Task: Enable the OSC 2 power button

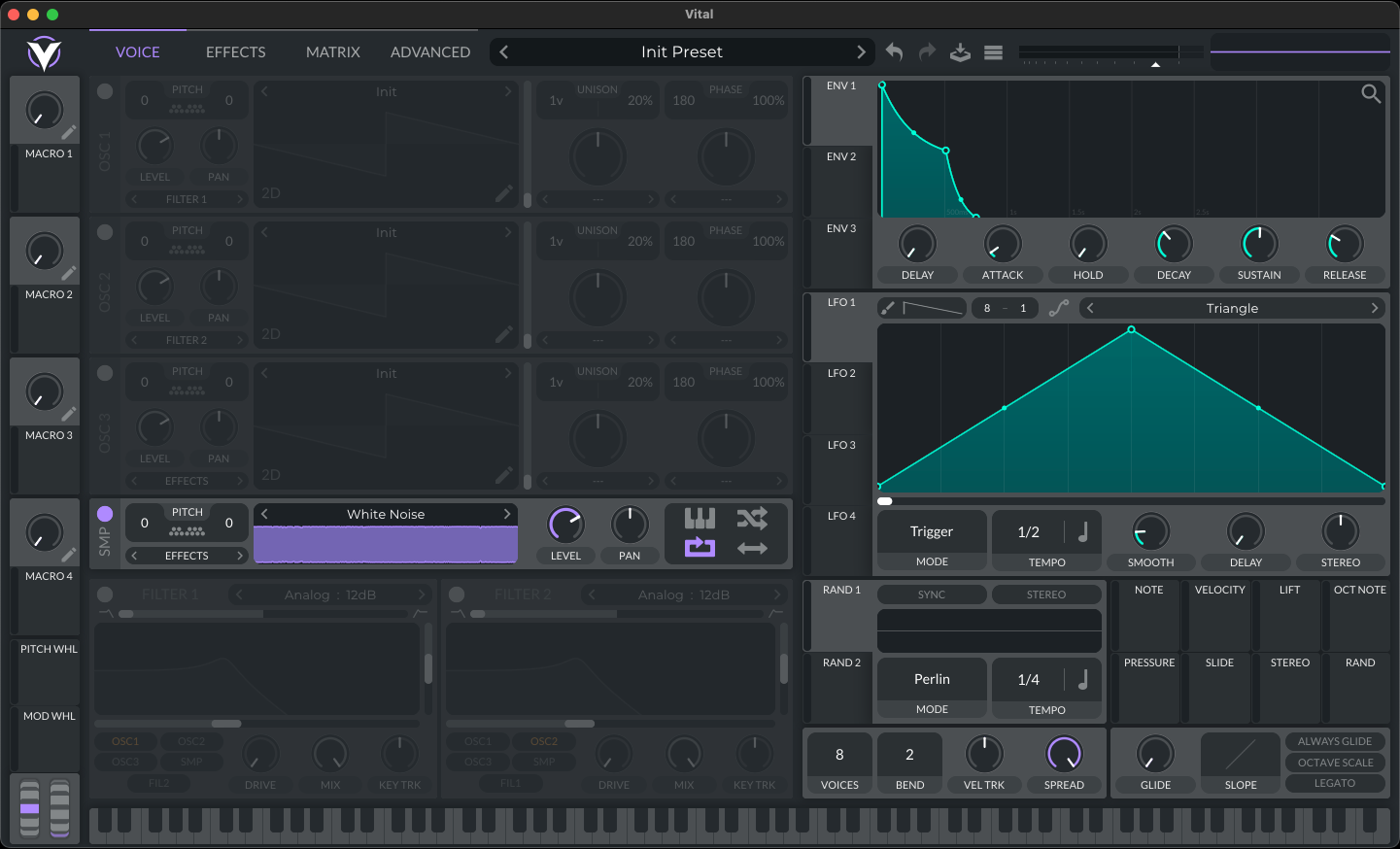Action: pyautogui.click(x=105, y=232)
